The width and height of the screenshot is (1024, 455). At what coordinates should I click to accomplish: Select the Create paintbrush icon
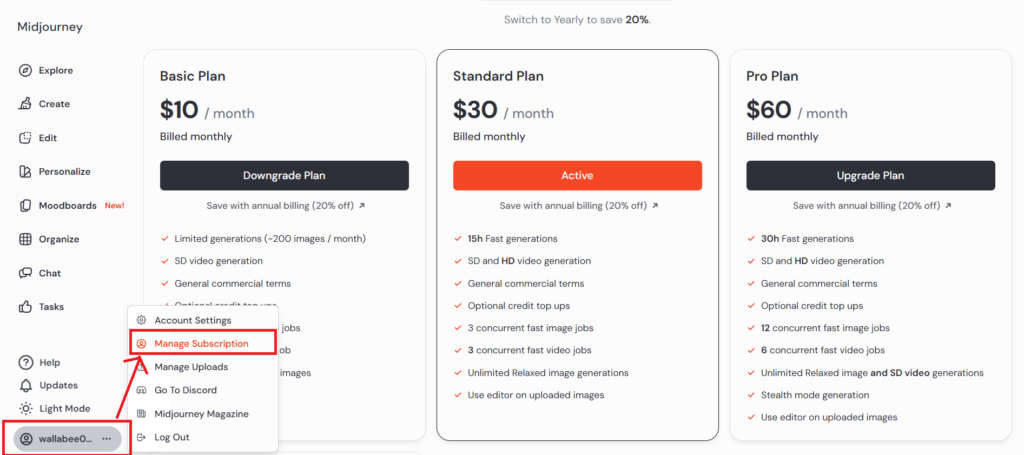tap(25, 104)
